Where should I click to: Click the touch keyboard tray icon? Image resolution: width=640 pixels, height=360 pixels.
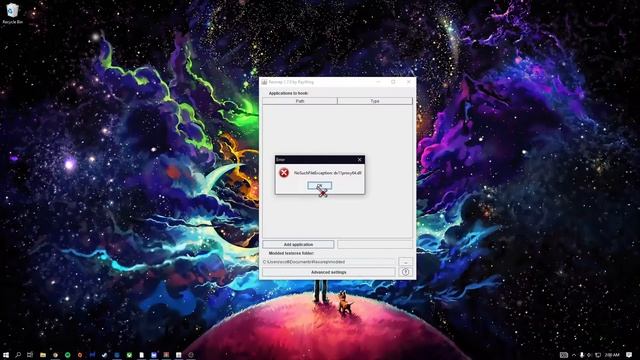click(x=564, y=355)
